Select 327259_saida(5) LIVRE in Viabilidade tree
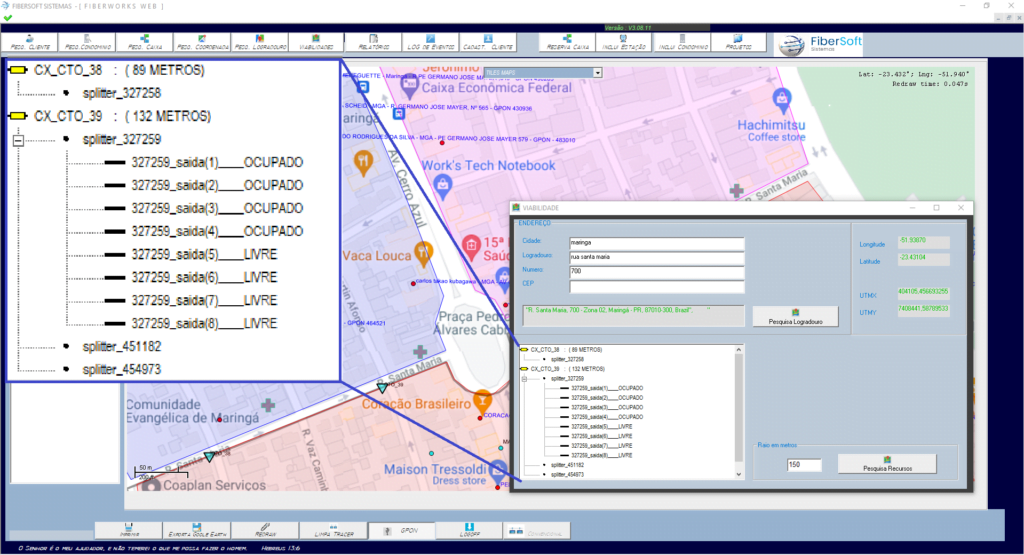 [599, 426]
